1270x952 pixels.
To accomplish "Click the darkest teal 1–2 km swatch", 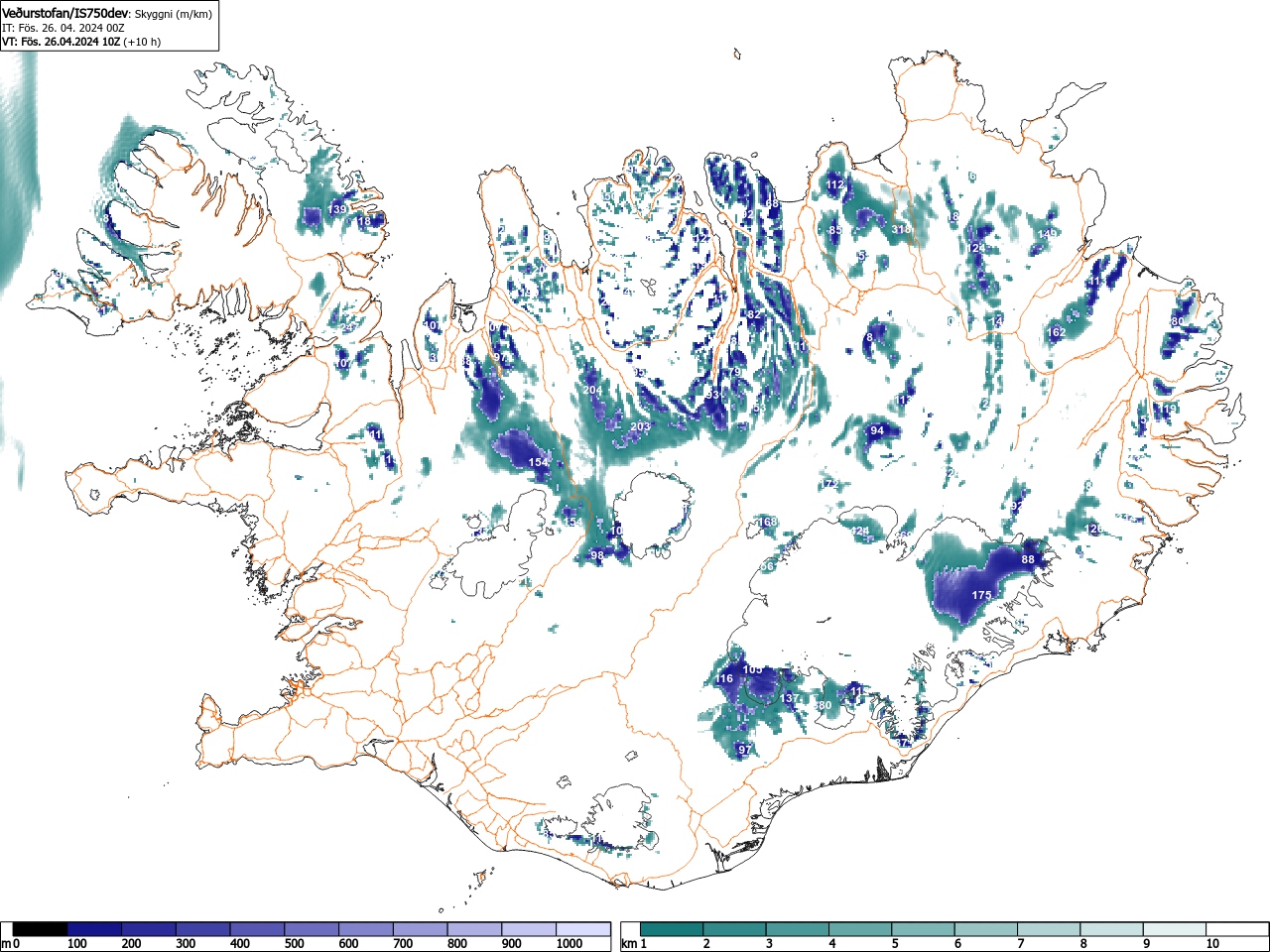I will click(x=673, y=929).
